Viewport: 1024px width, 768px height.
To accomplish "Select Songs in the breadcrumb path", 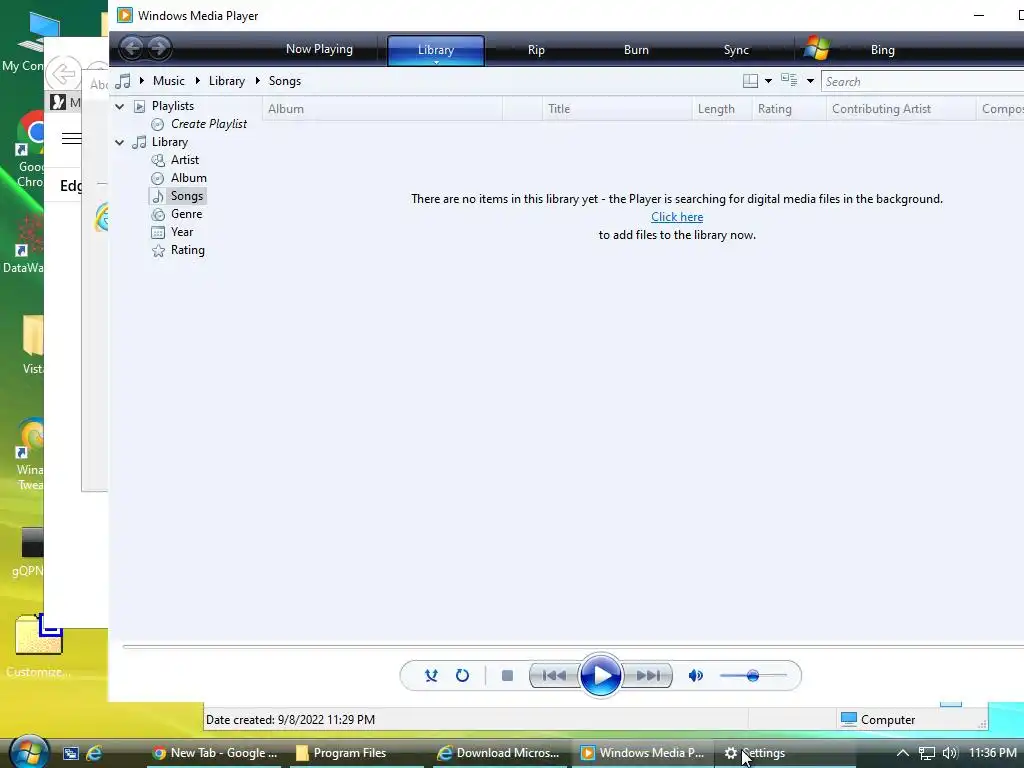I will (285, 81).
